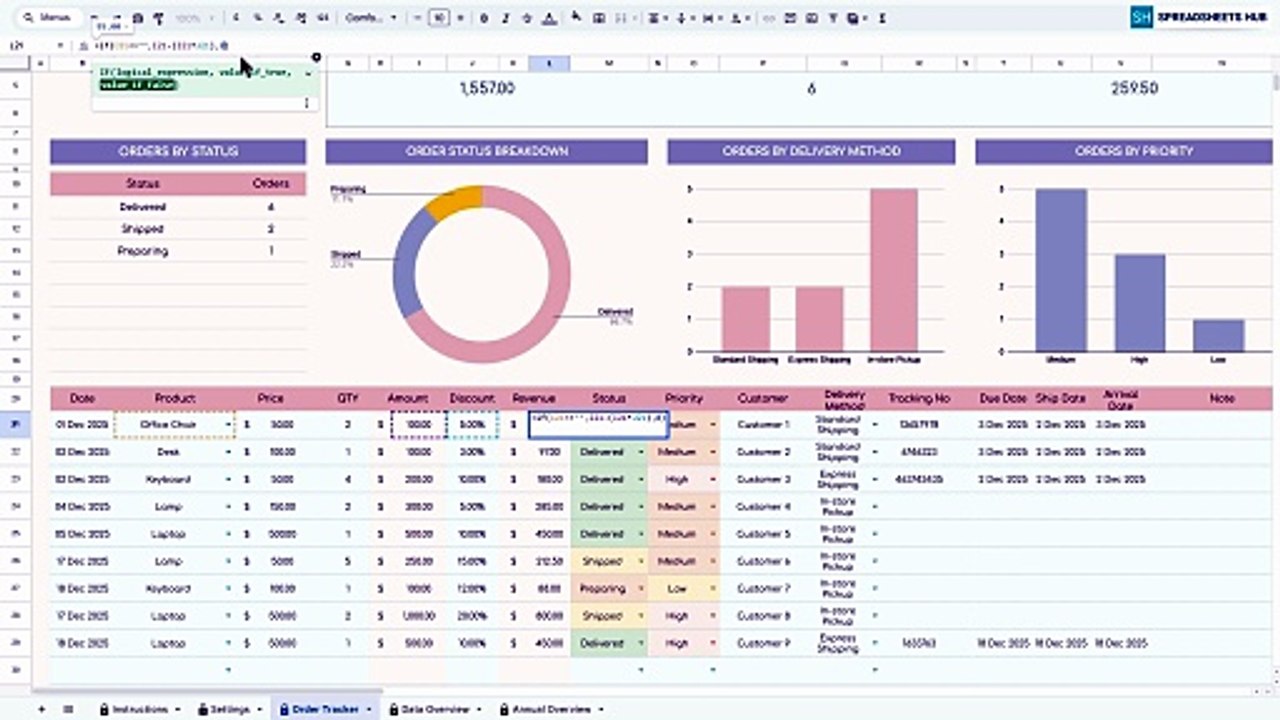Click the Add Sheet plus button

(41, 708)
